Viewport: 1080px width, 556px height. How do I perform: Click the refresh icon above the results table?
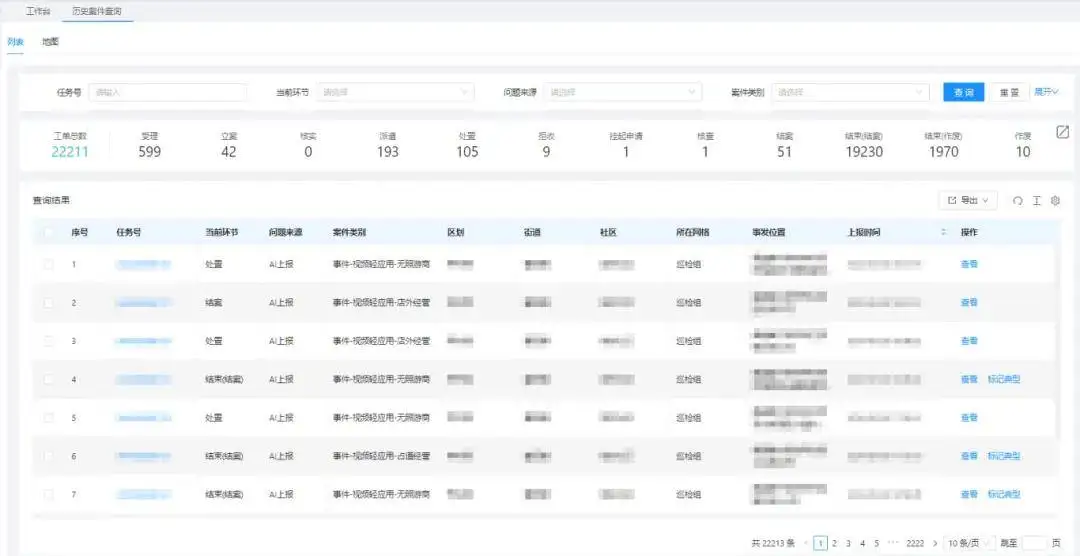pos(1018,201)
